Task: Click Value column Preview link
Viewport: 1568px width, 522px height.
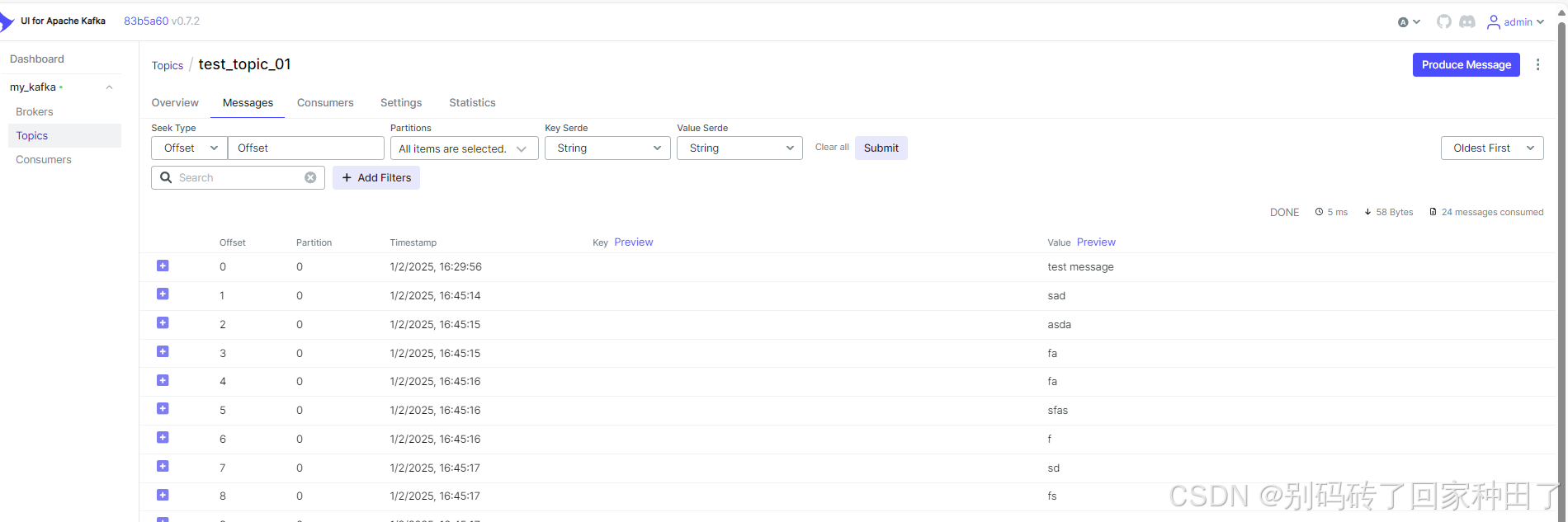Action: [x=1096, y=242]
